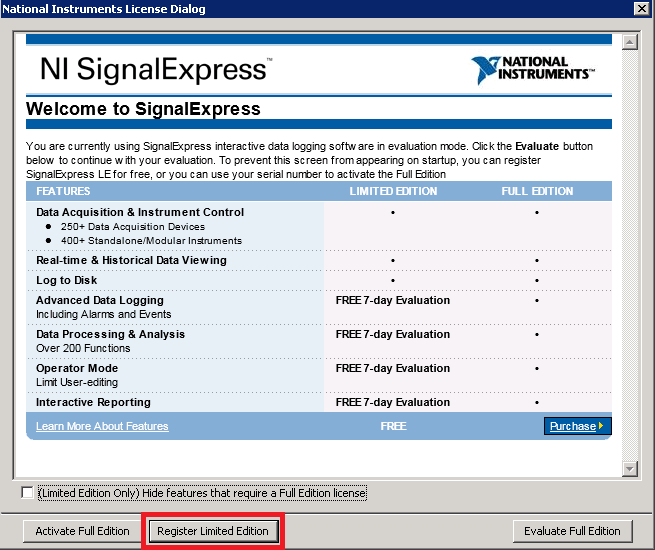Enable Hide features requiring Full Edition checkbox
The image size is (655, 550).
[27, 493]
